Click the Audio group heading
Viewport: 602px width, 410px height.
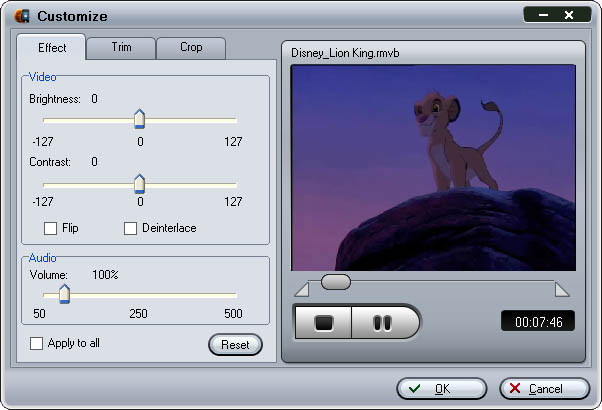(x=43, y=258)
